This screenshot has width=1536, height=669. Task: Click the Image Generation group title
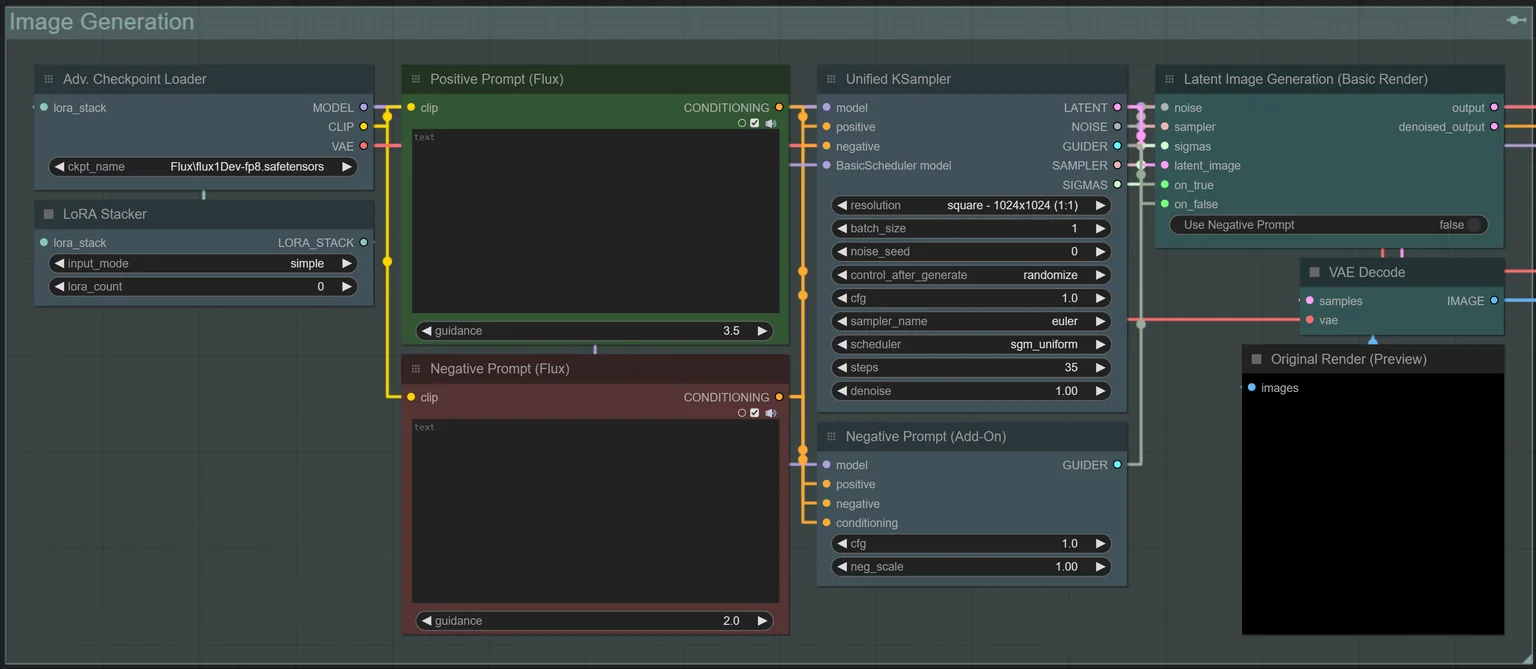pos(102,22)
